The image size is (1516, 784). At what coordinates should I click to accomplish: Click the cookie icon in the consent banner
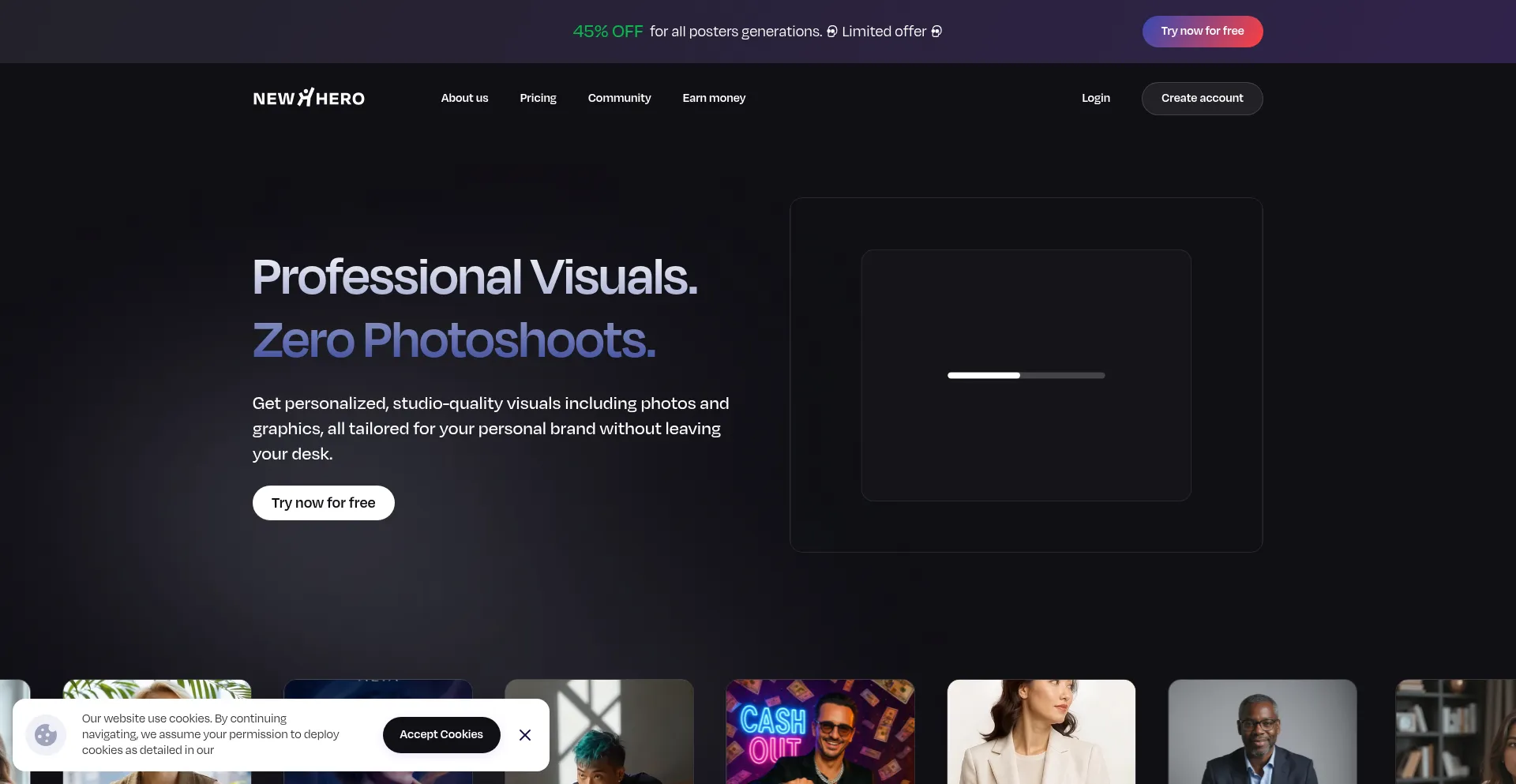[46, 734]
